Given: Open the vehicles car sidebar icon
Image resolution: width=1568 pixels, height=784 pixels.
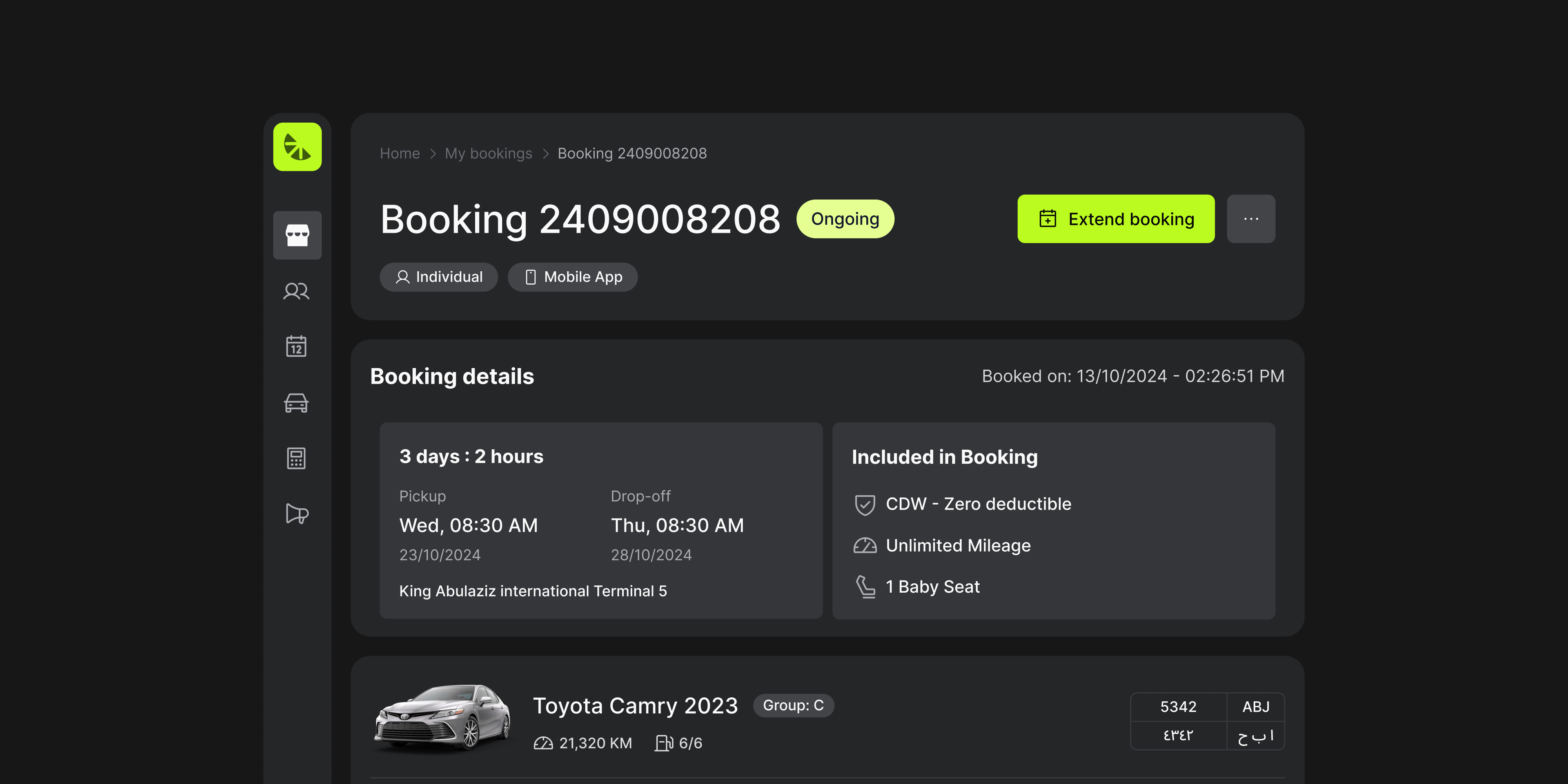Looking at the screenshot, I should (x=296, y=402).
